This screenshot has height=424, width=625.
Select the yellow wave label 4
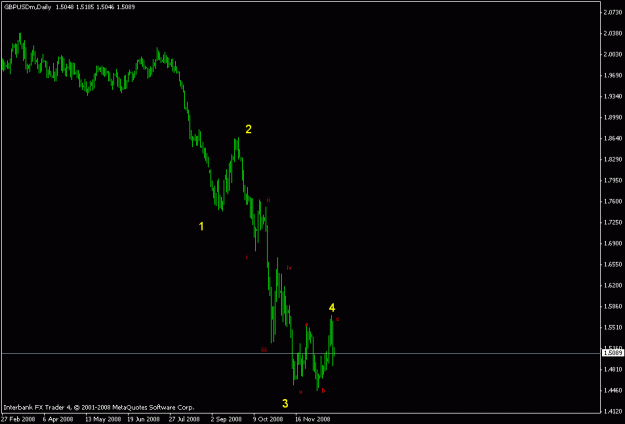(332, 307)
